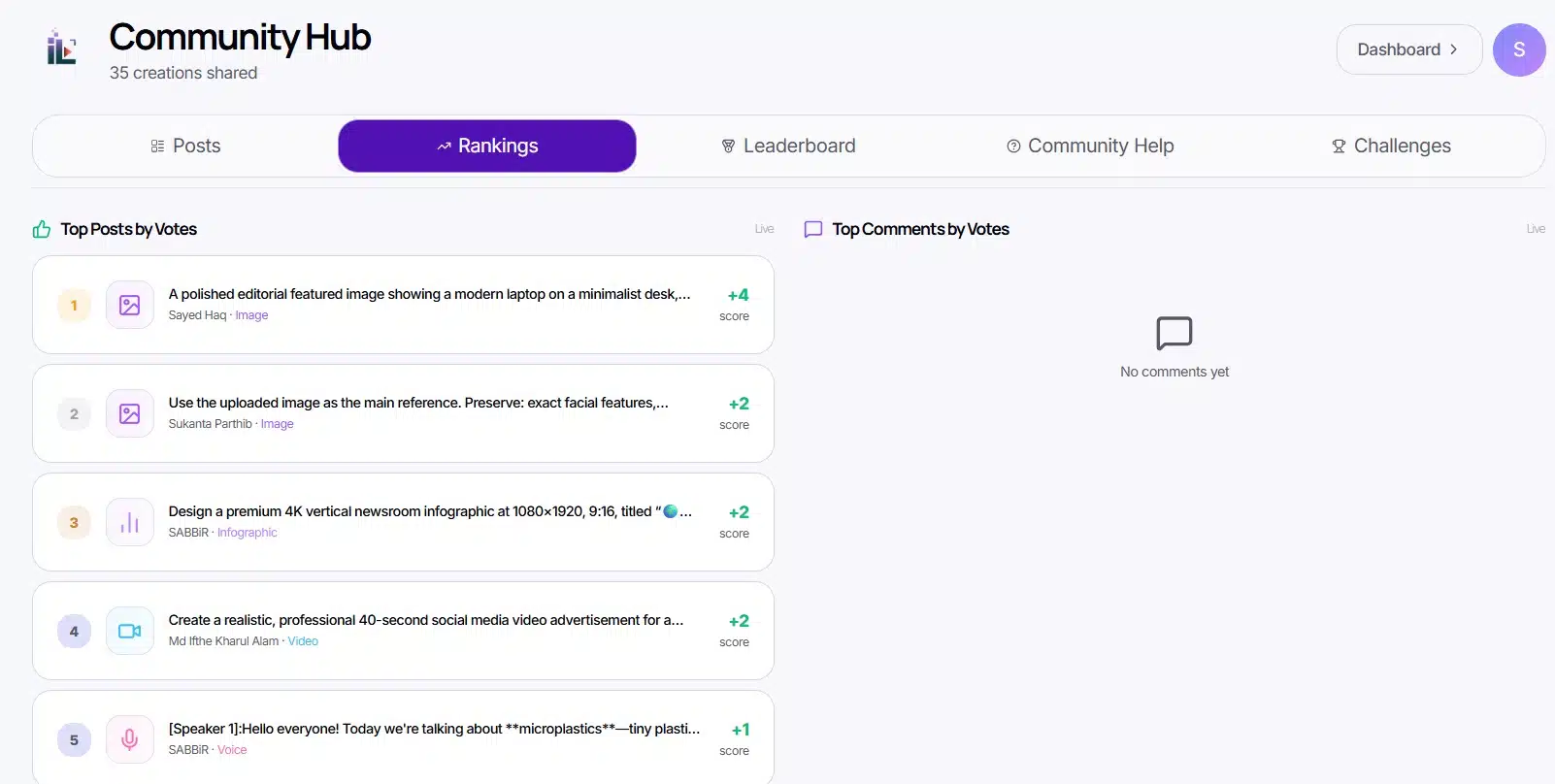
Task: Select the Rankings tab
Action: click(x=487, y=146)
